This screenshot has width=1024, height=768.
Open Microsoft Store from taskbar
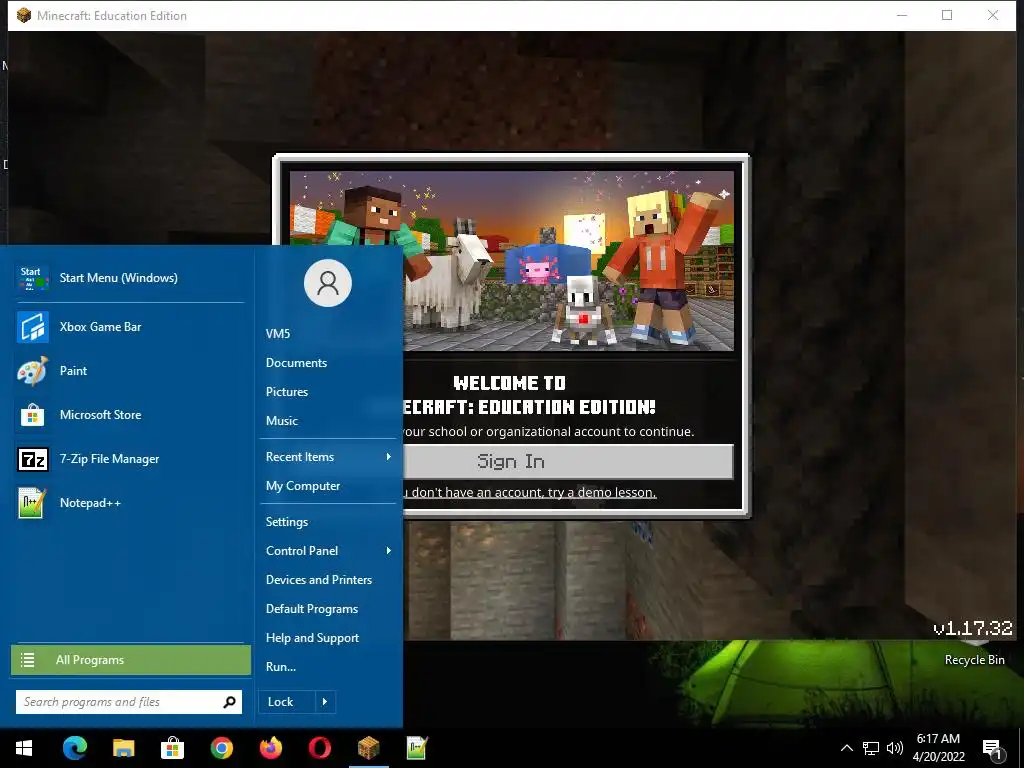(172, 748)
